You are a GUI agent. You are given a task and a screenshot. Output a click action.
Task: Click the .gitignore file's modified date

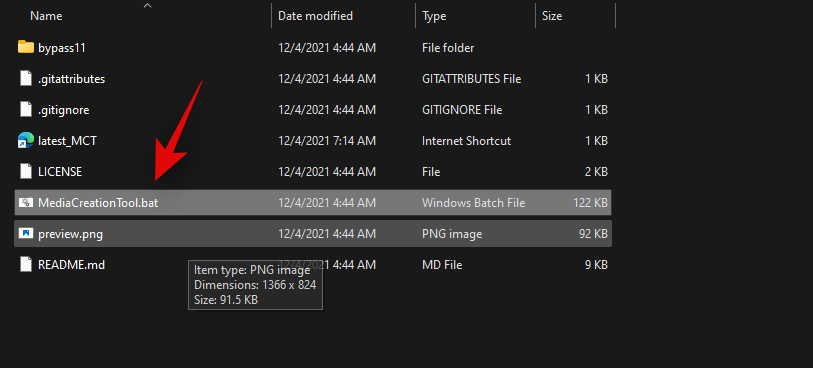tap(327, 110)
